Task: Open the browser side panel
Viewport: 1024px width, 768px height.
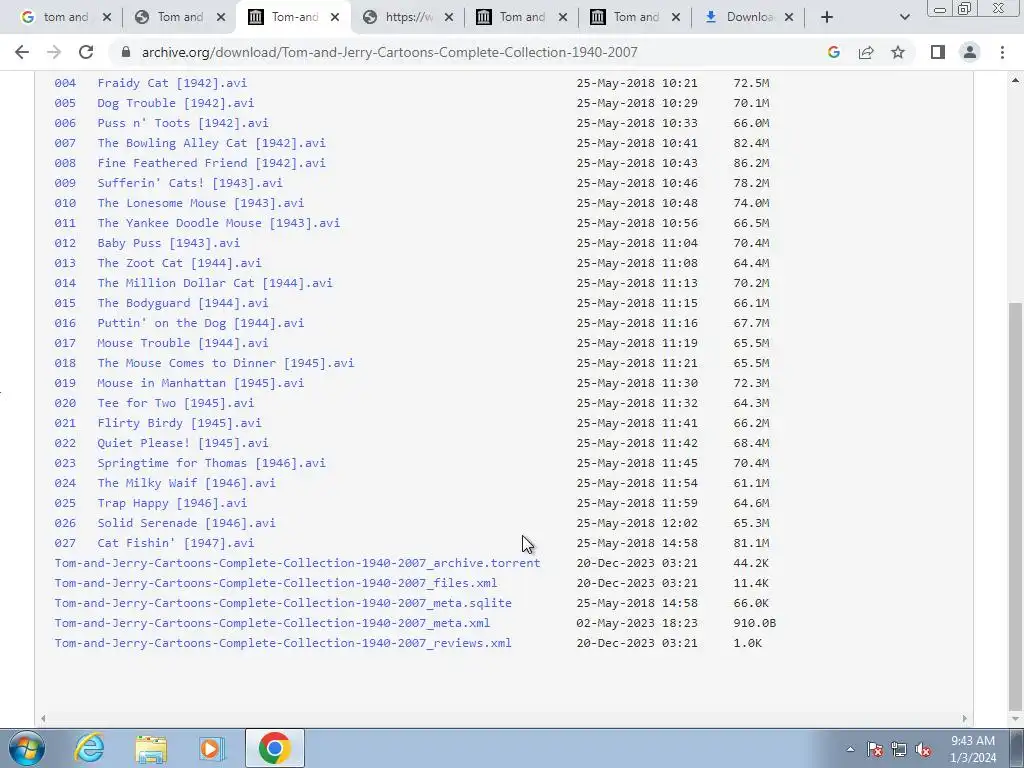Action: pyautogui.click(x=938, y=52)
